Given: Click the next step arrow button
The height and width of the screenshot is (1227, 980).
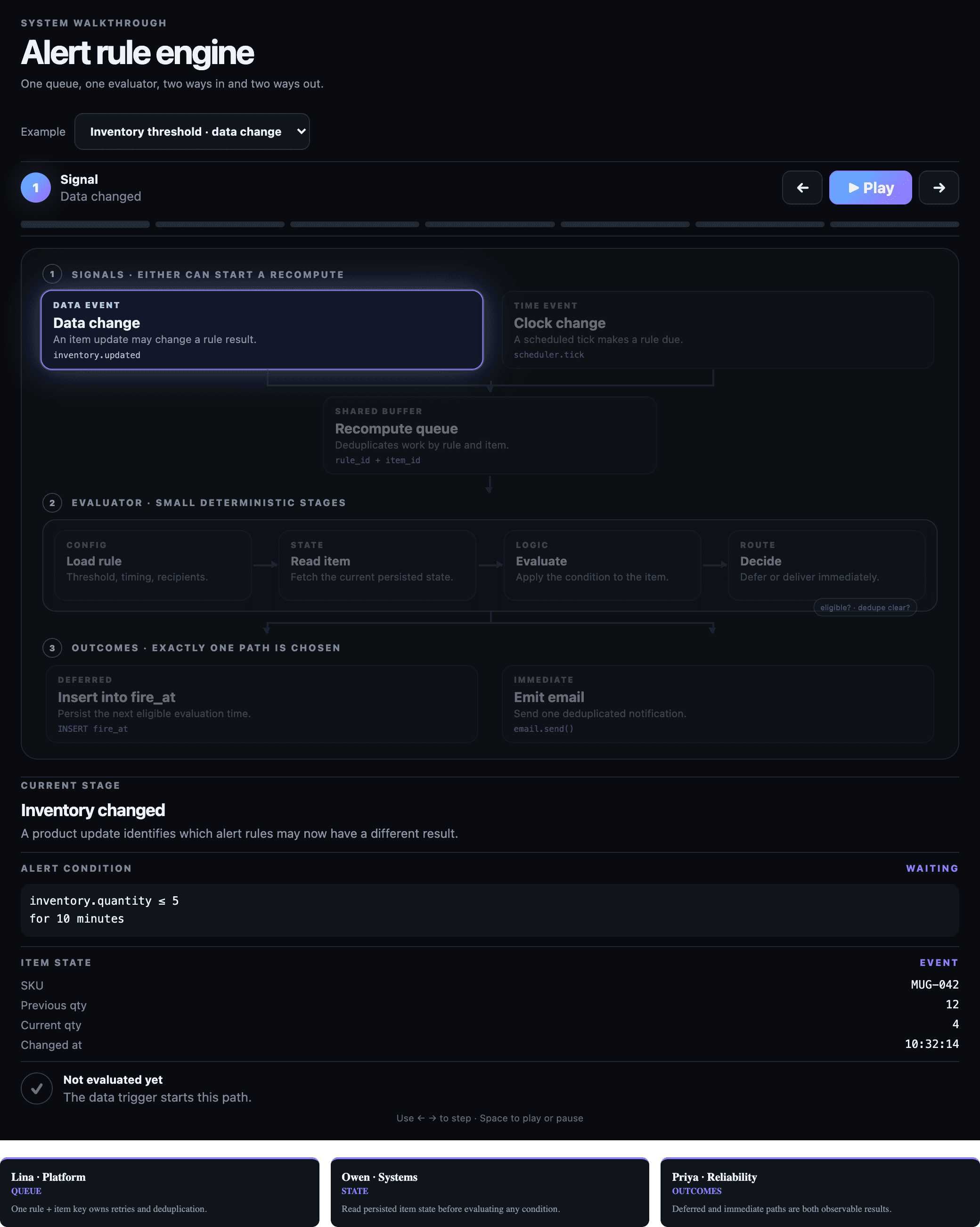Looking at the screenshot, I should click(x=939, y=188).
